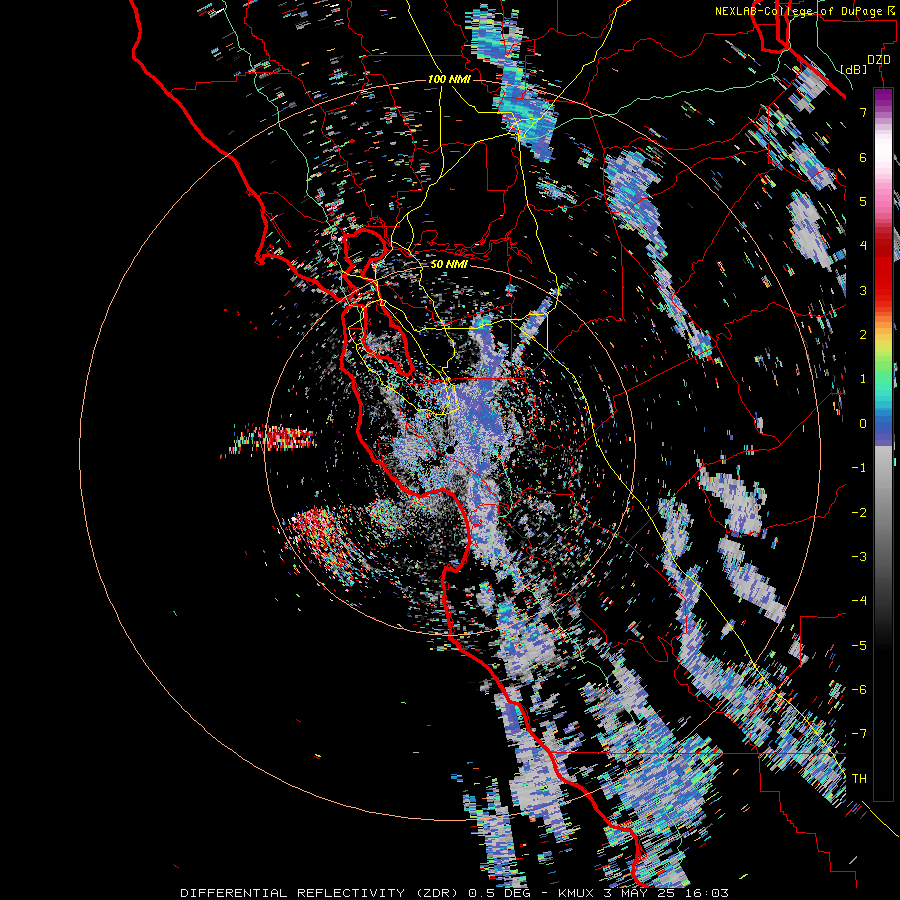This screenshot has height=900, width=900.
Task: Click the "100 NMI" range ring label
Action: pos(449,79)
